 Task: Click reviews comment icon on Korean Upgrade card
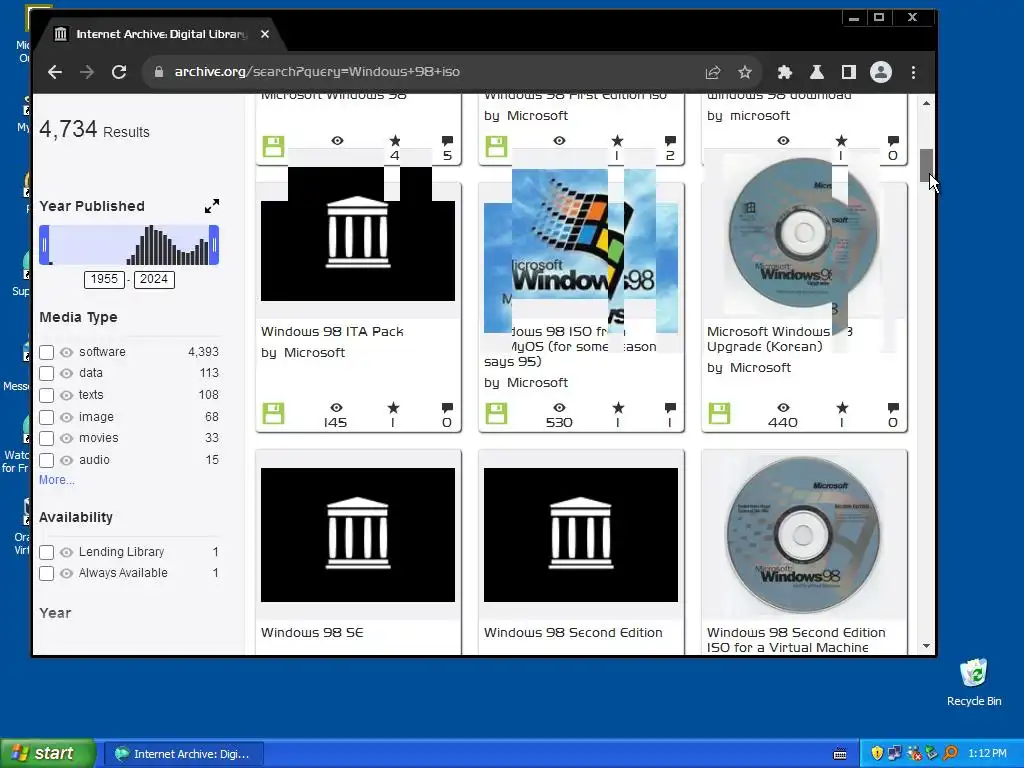pos(893,408)
